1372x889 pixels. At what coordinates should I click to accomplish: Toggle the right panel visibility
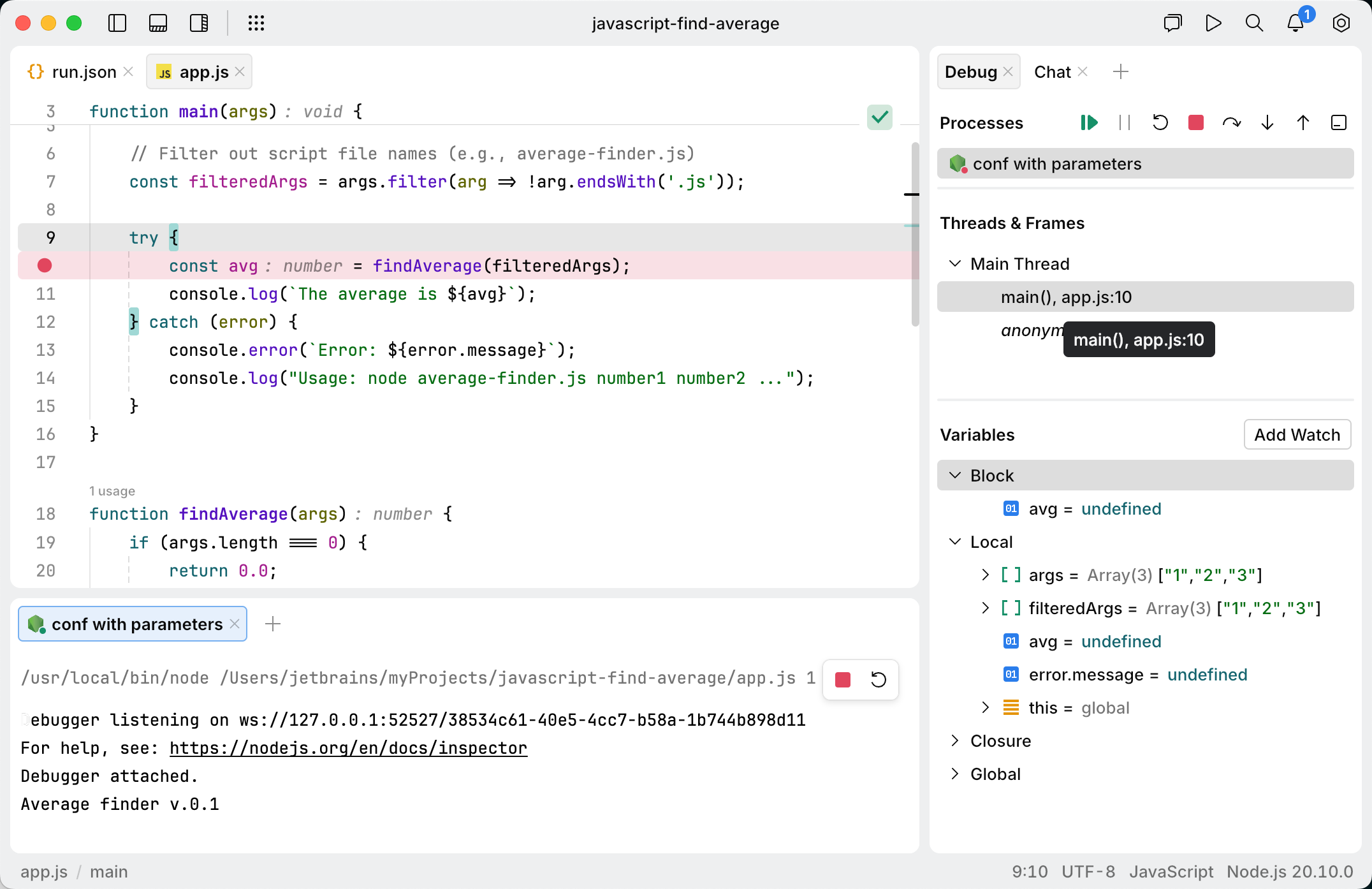(x=199, y=23)
